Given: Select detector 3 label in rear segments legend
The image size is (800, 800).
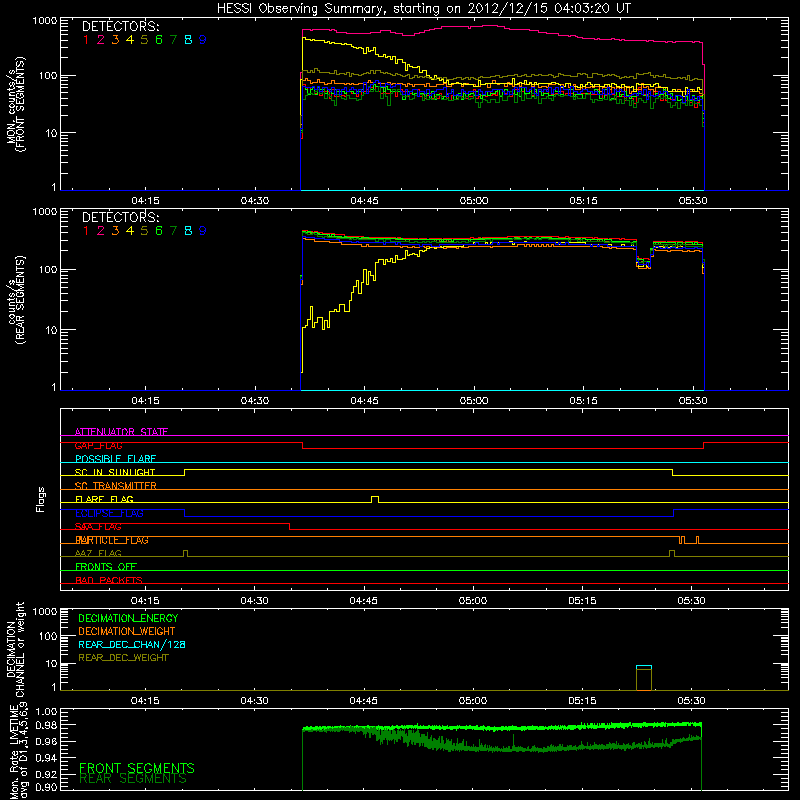Looking at the screenshot, I should click(x=115, y=231).
